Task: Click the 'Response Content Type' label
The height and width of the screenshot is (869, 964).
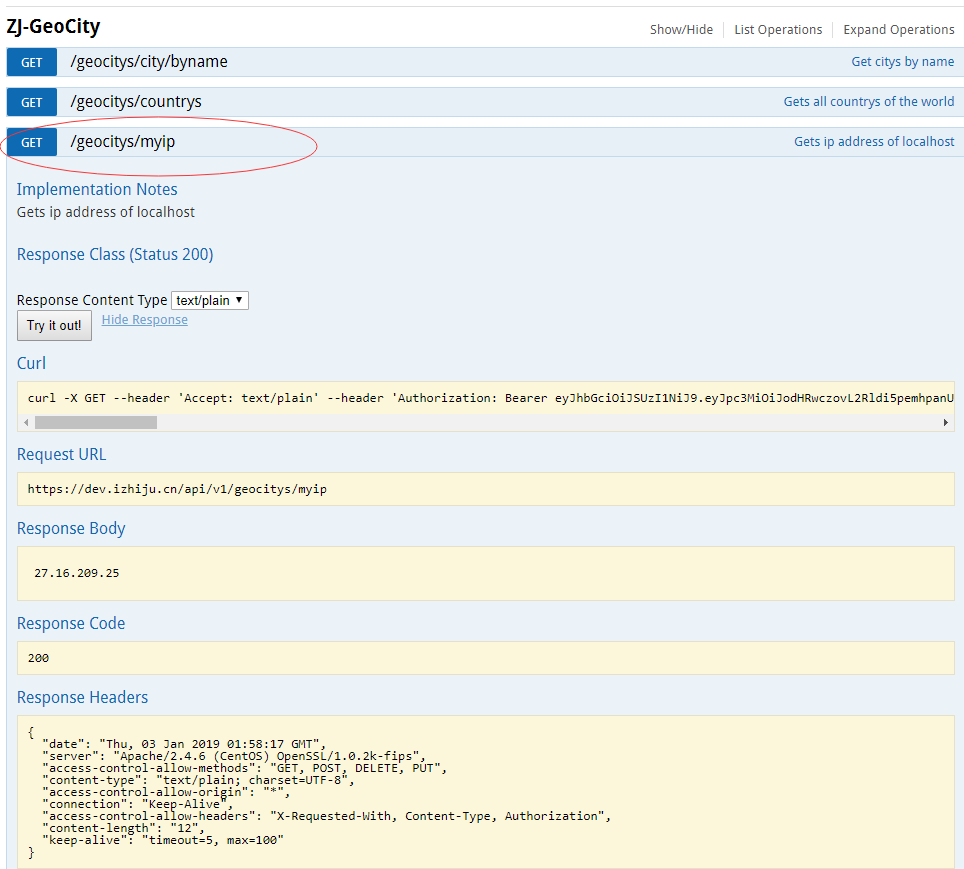Action: [x=92, y=300]
